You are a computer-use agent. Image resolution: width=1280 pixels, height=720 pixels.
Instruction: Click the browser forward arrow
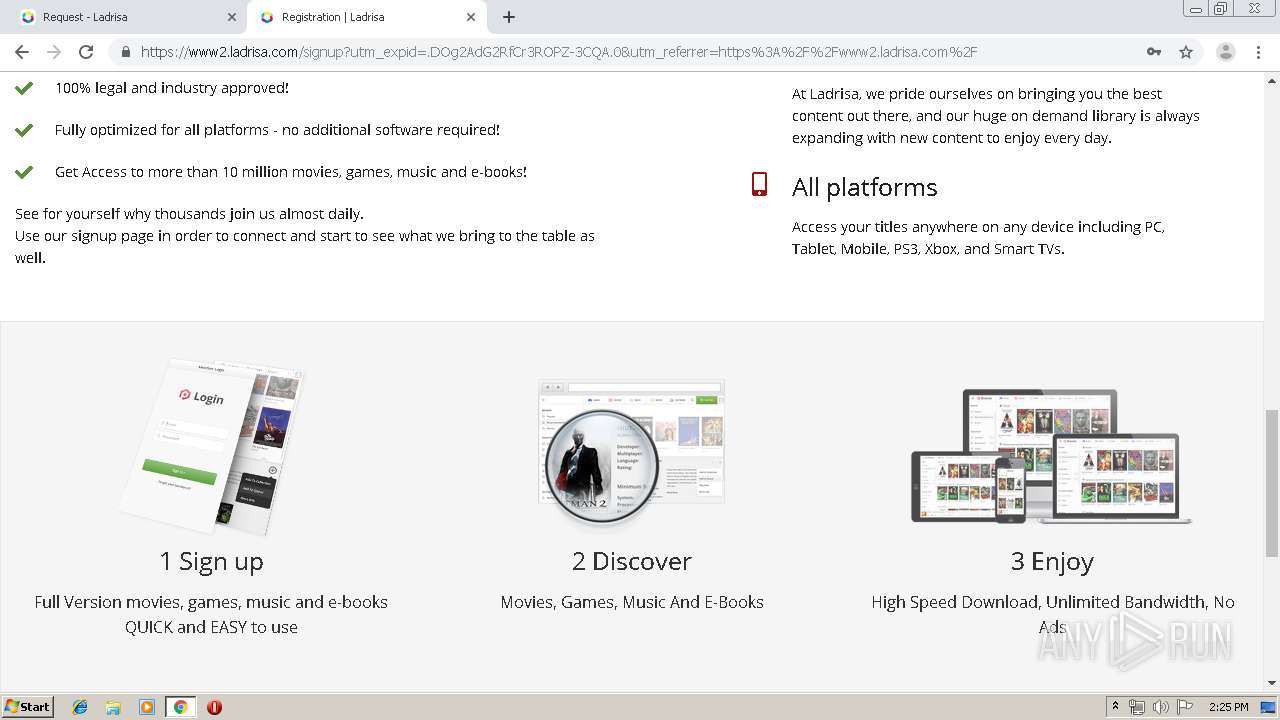coord(54,52)
